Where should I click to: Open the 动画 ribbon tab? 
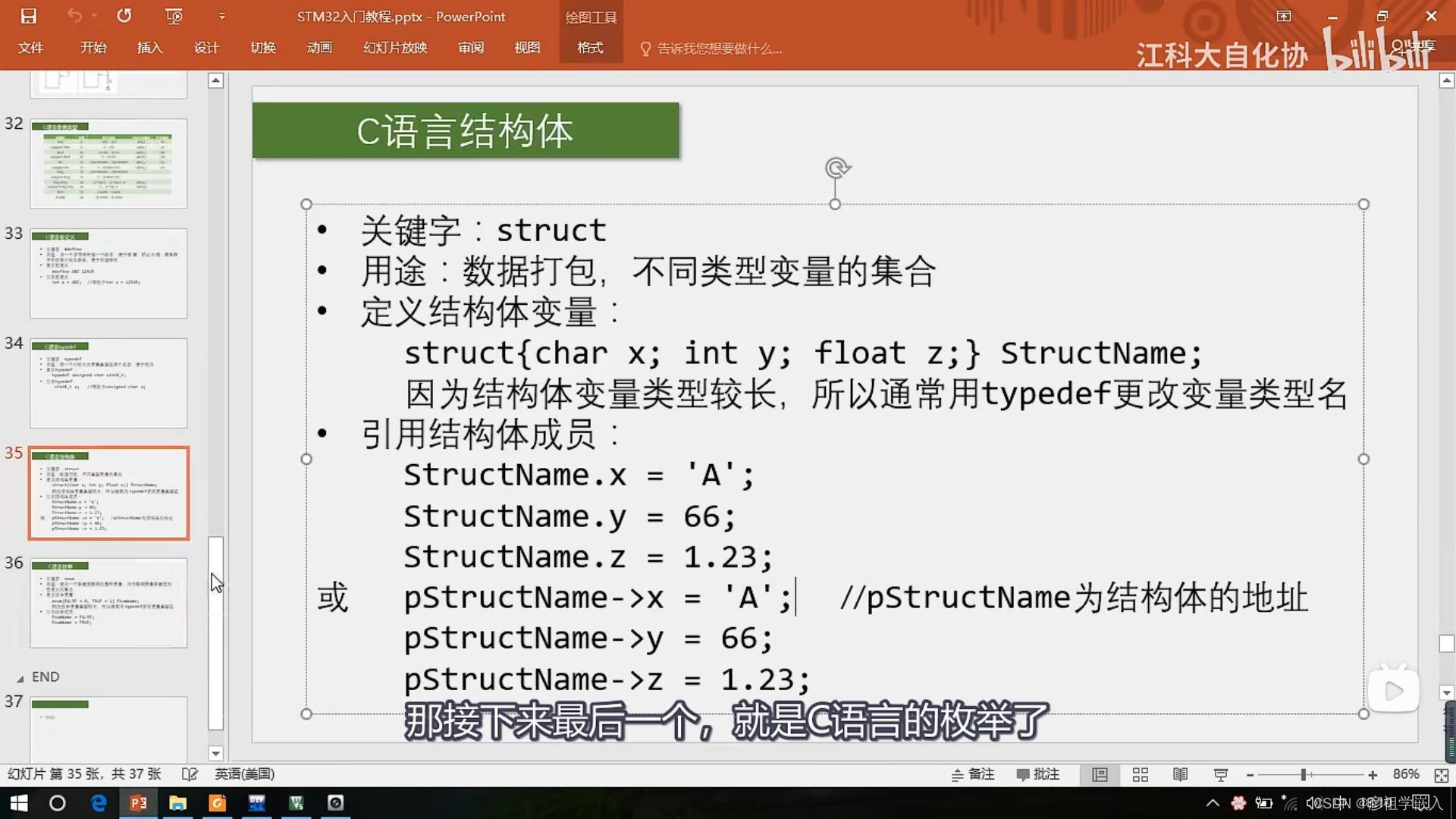click(319, 48)
